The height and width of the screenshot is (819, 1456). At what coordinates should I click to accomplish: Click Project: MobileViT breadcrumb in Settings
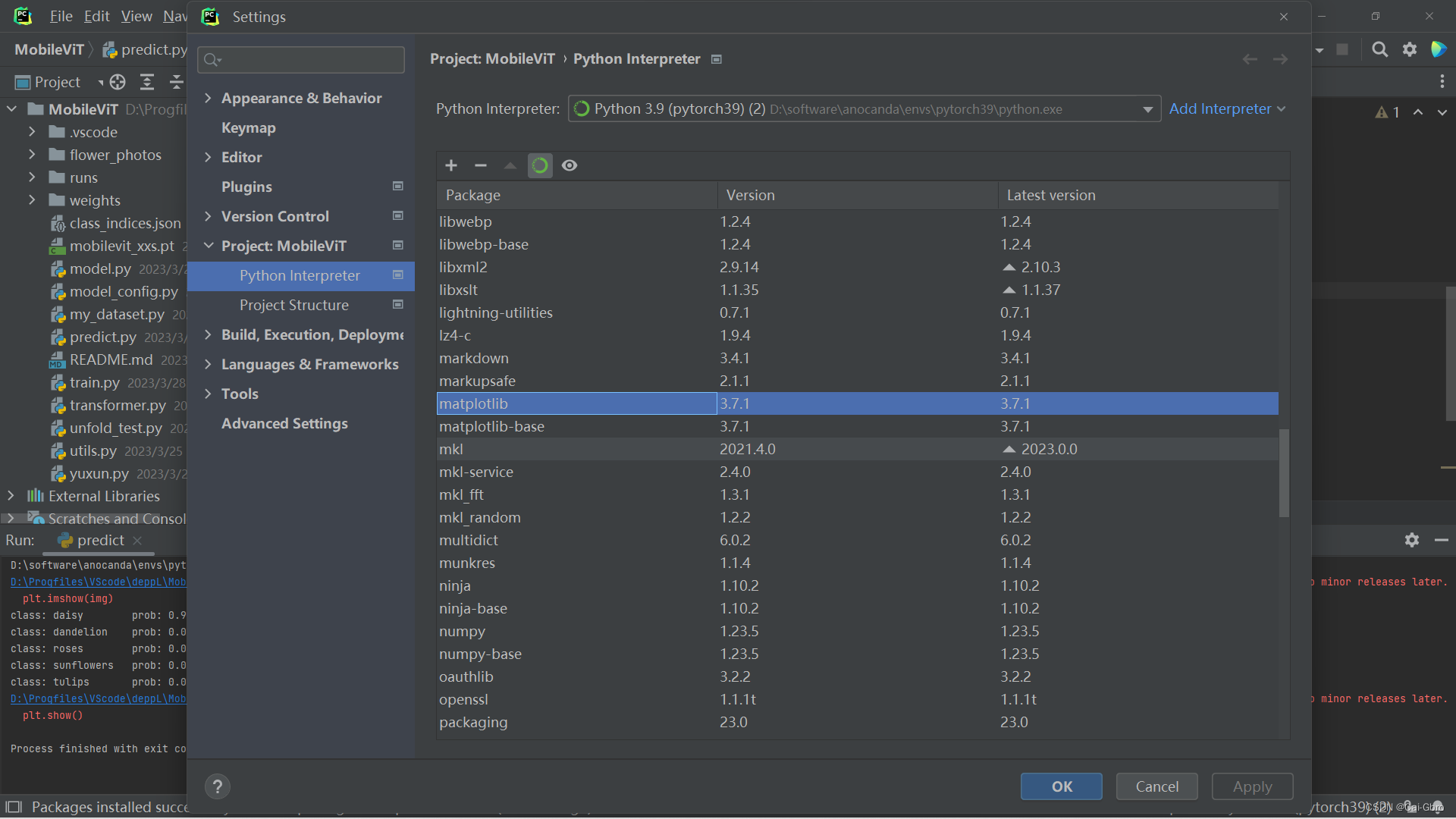(x=492, y=59)
